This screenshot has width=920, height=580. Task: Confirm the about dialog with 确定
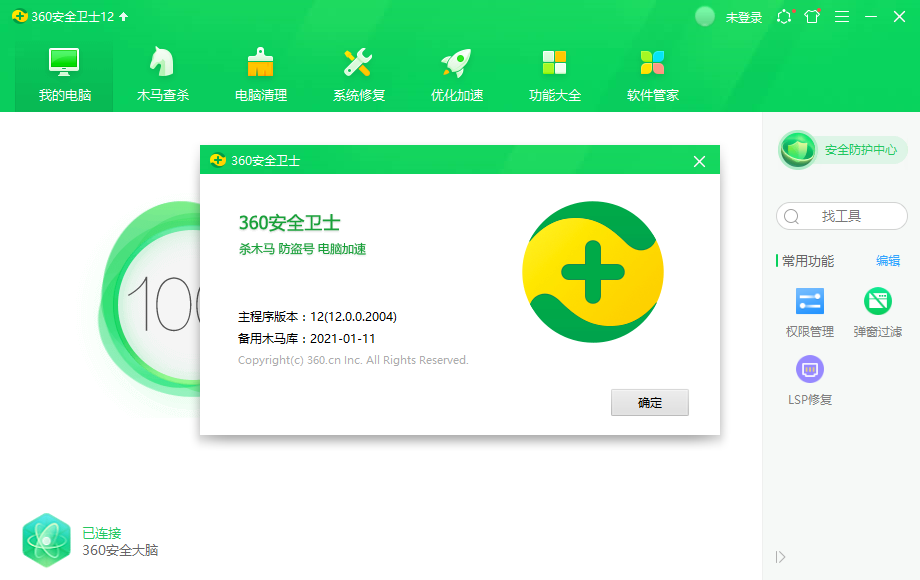point(649,402)
